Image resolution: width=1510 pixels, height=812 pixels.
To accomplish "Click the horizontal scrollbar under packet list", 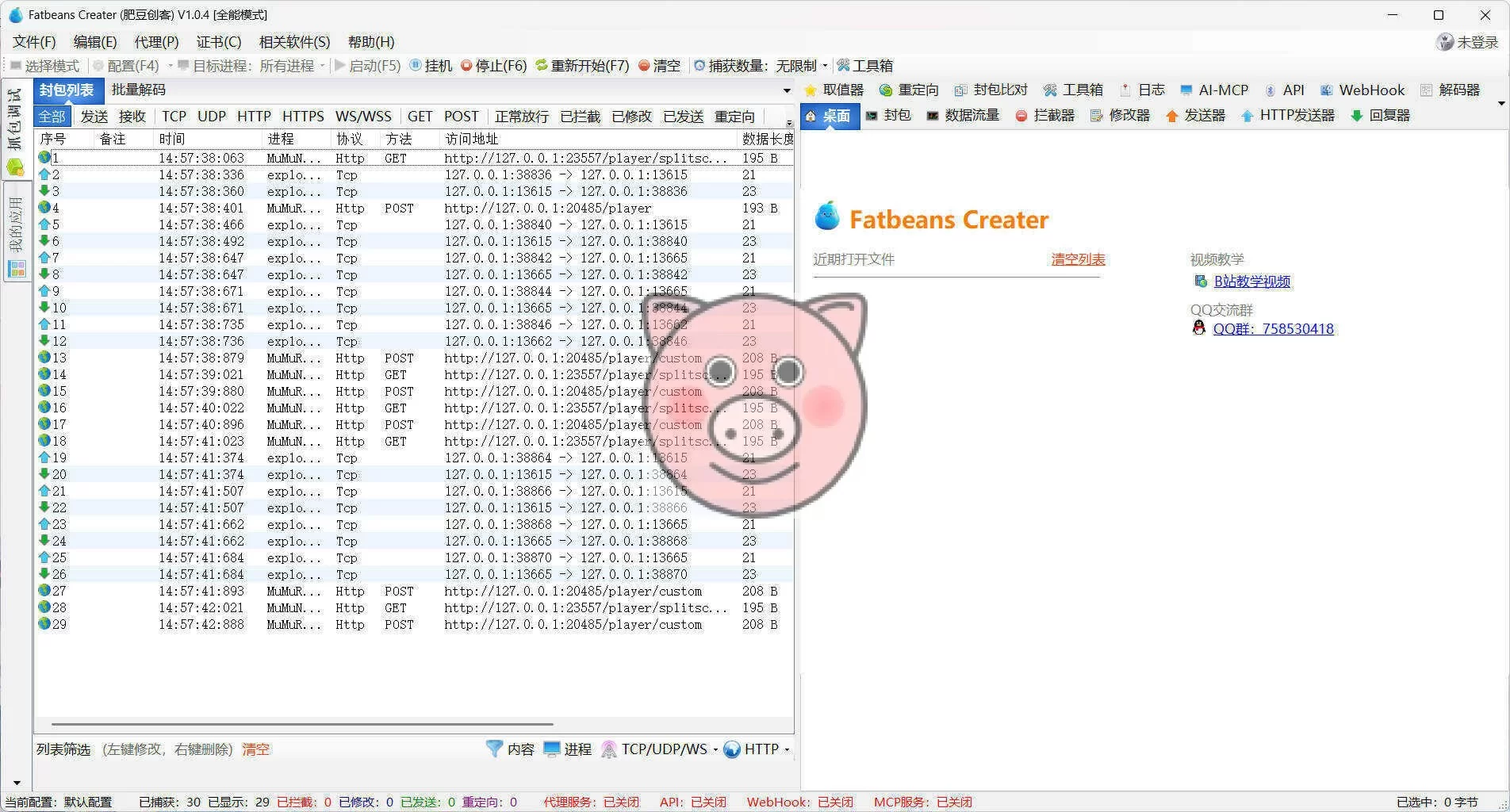I will [301, 724].
